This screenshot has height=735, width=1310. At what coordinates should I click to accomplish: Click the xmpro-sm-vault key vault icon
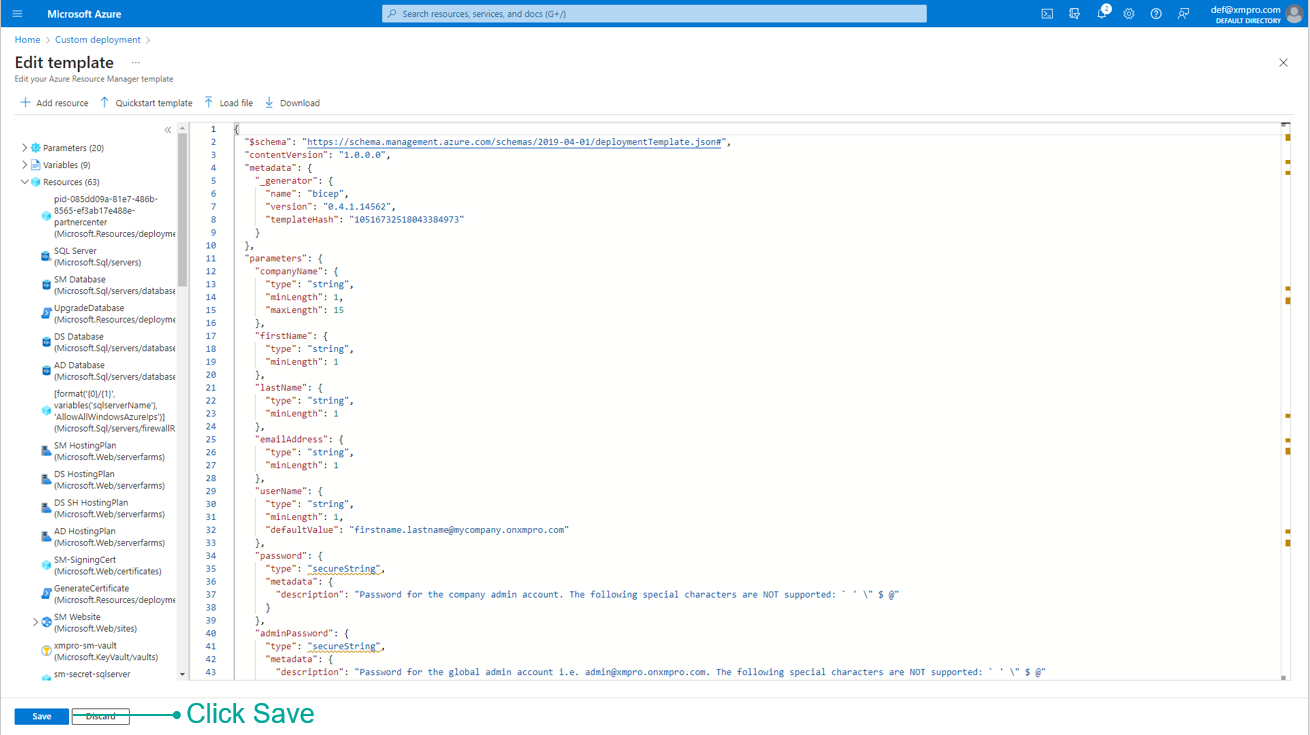coord(46,651)
